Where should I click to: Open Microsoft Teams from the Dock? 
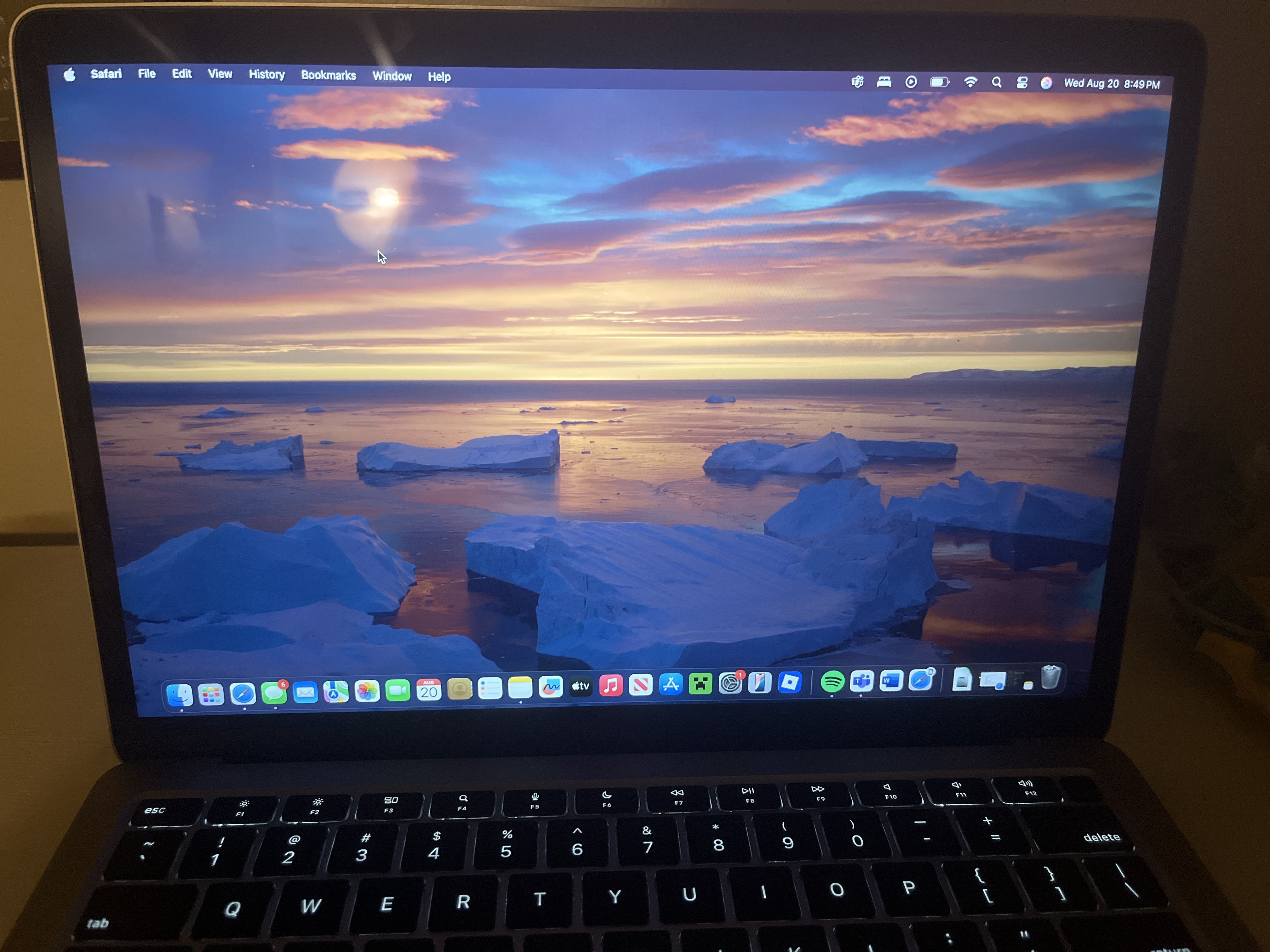[x=862, y=683]
